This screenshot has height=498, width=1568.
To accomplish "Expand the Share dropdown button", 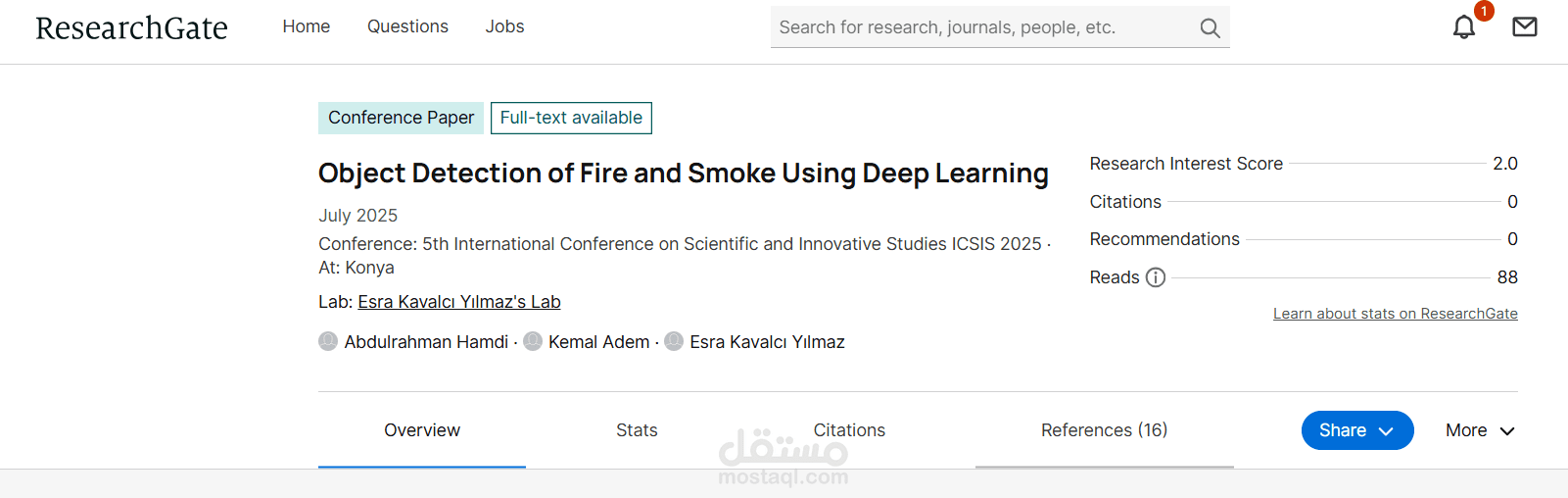I will click(x=1356, y=430).
